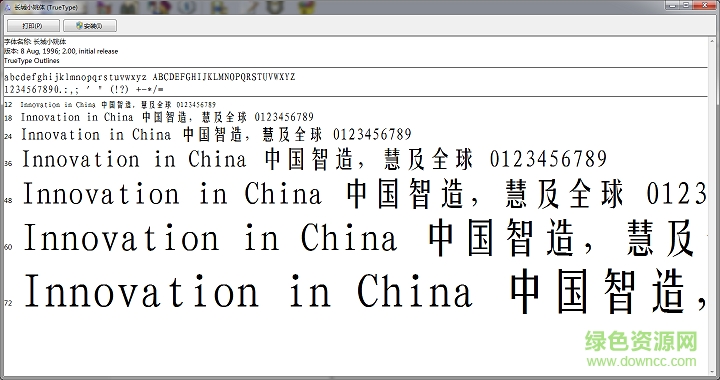Click the size label '72'
This screenshot has height=380, width=720.
pos(8,303)
